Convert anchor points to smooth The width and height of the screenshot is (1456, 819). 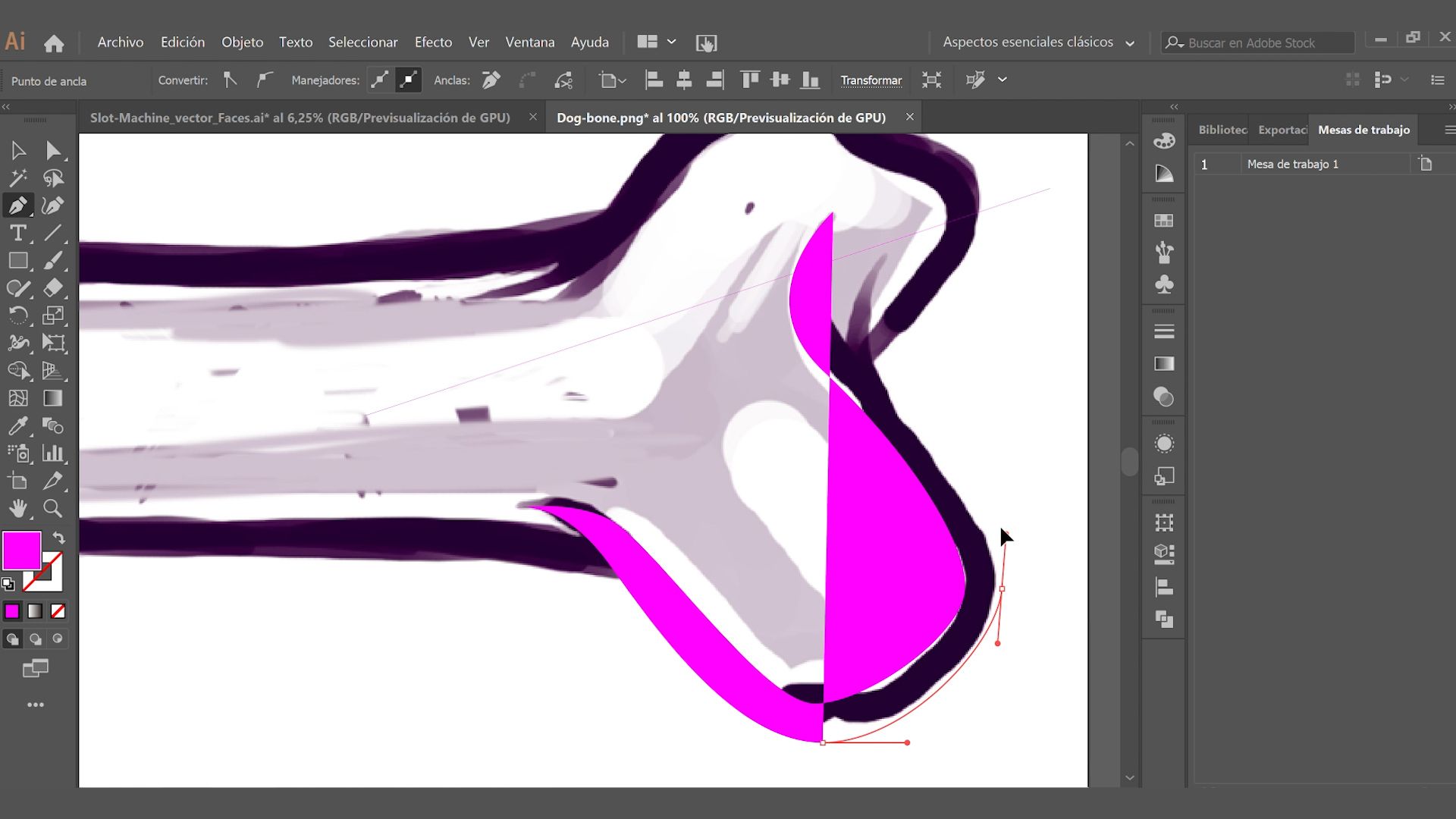point(264,80)
